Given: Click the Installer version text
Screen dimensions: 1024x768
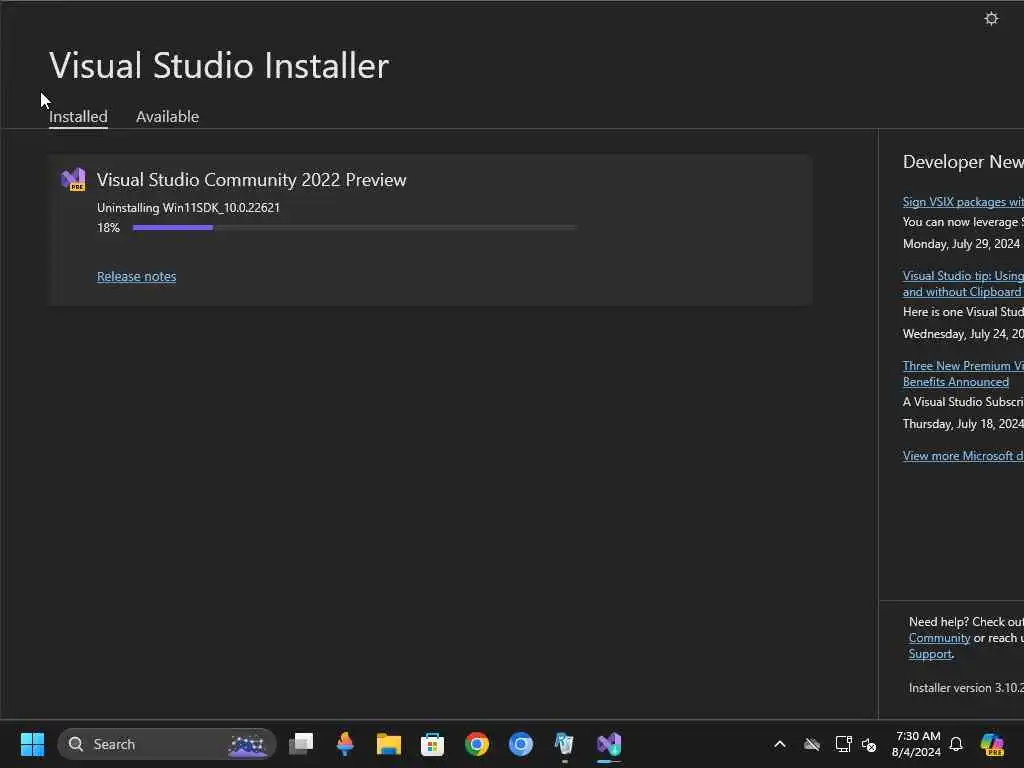Looking at the screenshot, I should click(966, 688).
